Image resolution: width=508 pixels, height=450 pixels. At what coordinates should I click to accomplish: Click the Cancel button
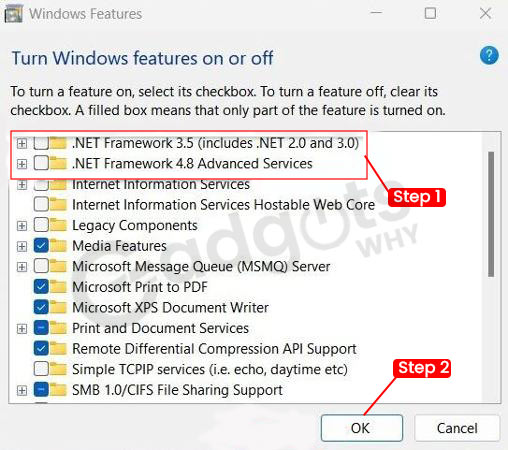point(457,428)
